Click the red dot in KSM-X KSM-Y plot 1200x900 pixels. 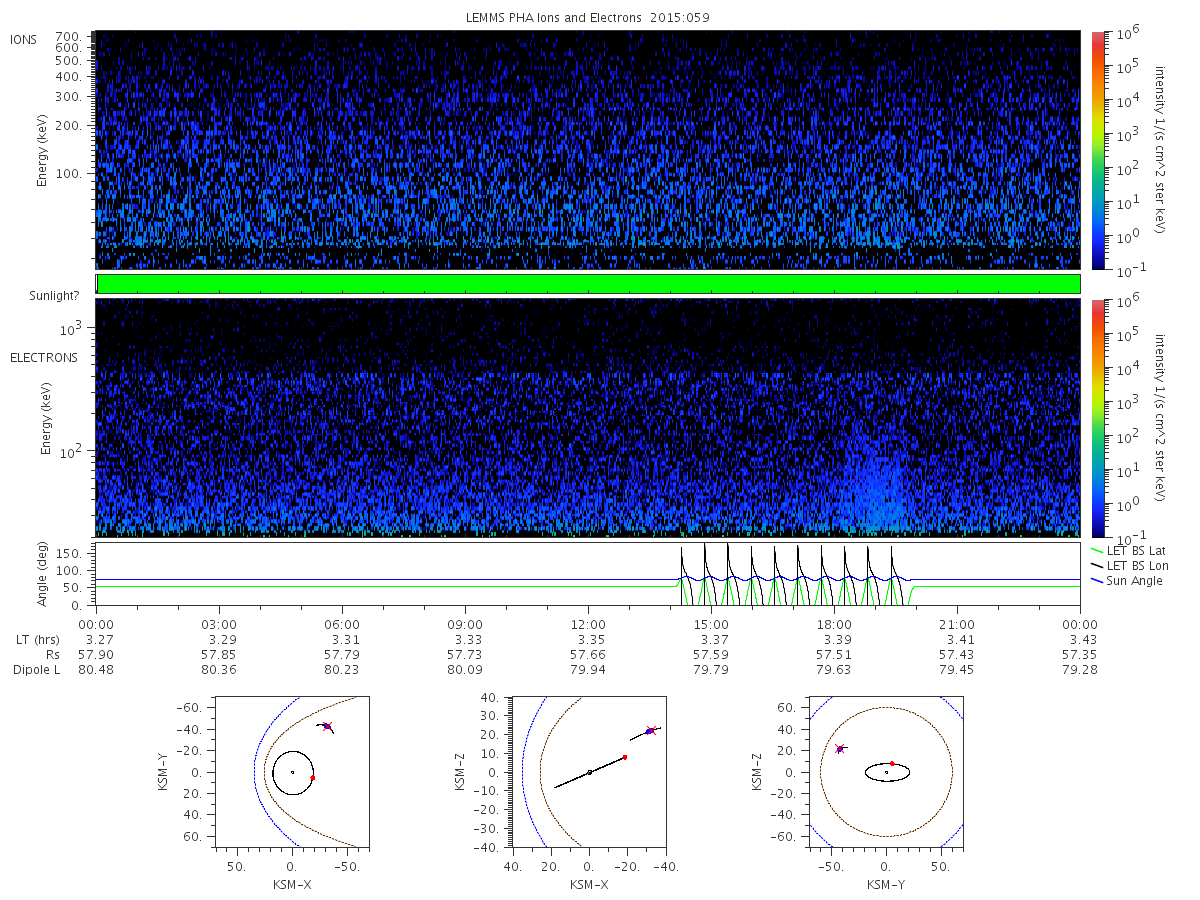313,777
